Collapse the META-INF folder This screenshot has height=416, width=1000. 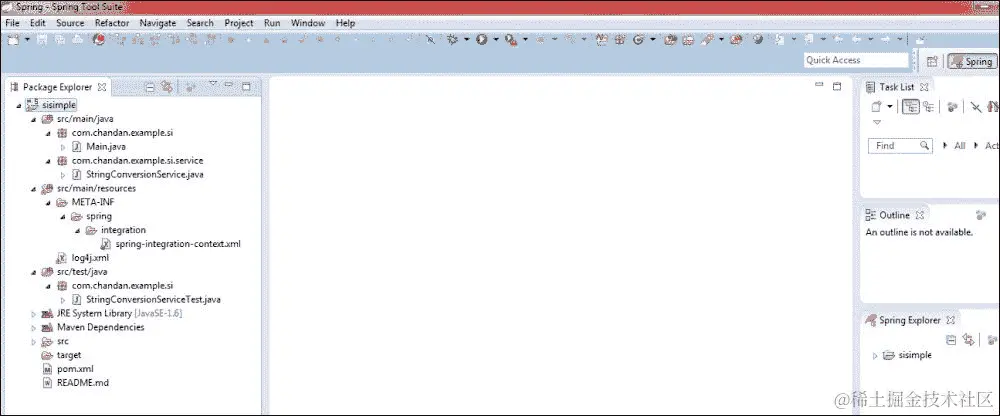48,203
